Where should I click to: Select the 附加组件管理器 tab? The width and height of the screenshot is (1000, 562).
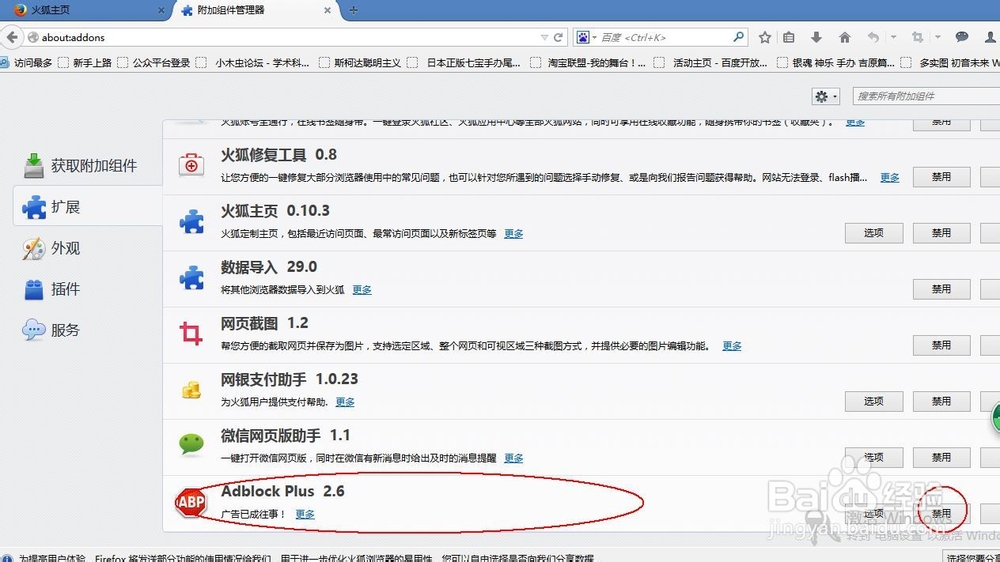(255, 10)
